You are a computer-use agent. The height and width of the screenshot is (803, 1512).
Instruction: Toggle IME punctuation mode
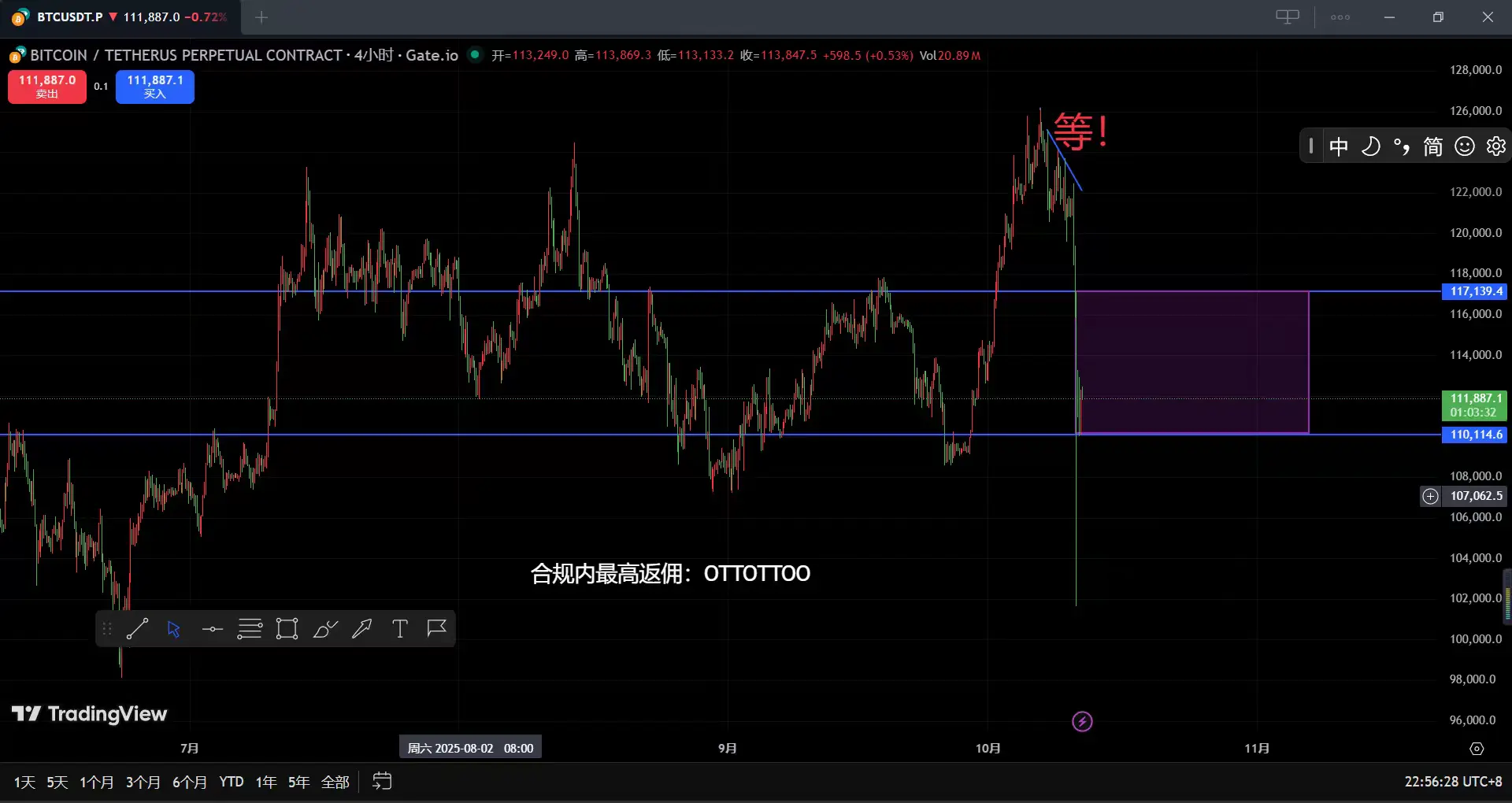[1402, 146]
